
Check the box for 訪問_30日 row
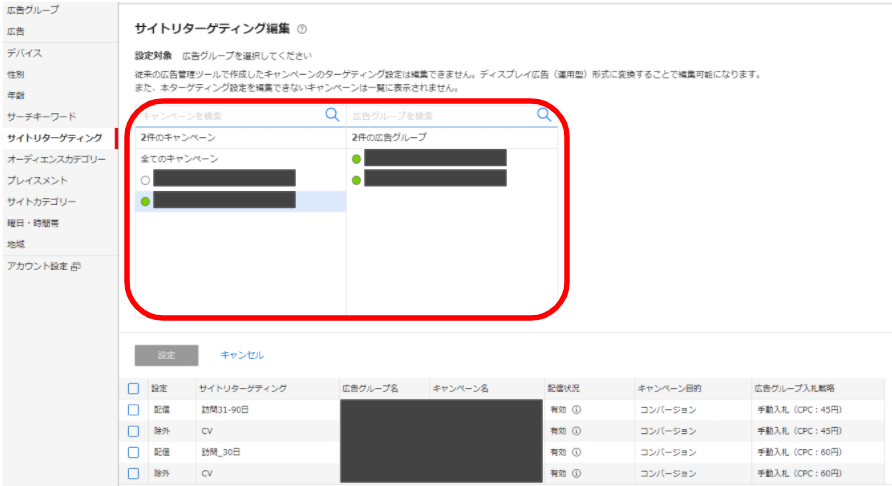coord(134,452)
